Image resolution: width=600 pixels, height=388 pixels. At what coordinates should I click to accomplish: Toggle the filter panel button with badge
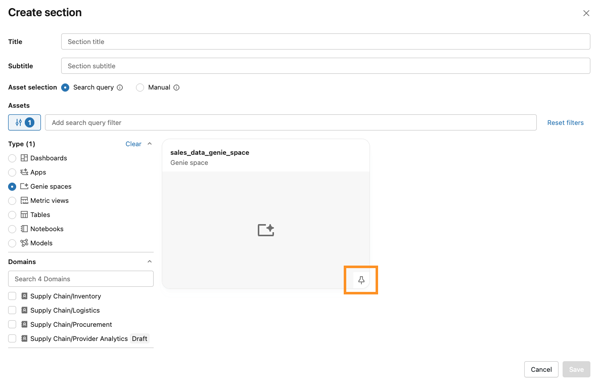coord(24,122)
